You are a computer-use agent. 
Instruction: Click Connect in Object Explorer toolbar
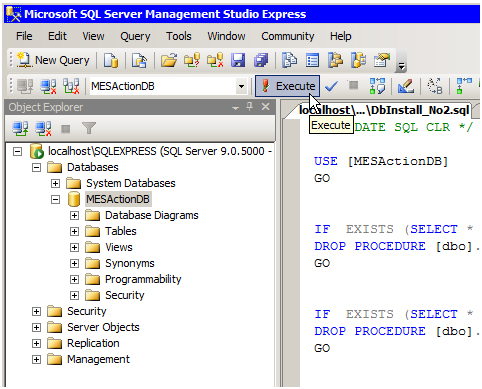pyautogui.click(x=20, y=128)
